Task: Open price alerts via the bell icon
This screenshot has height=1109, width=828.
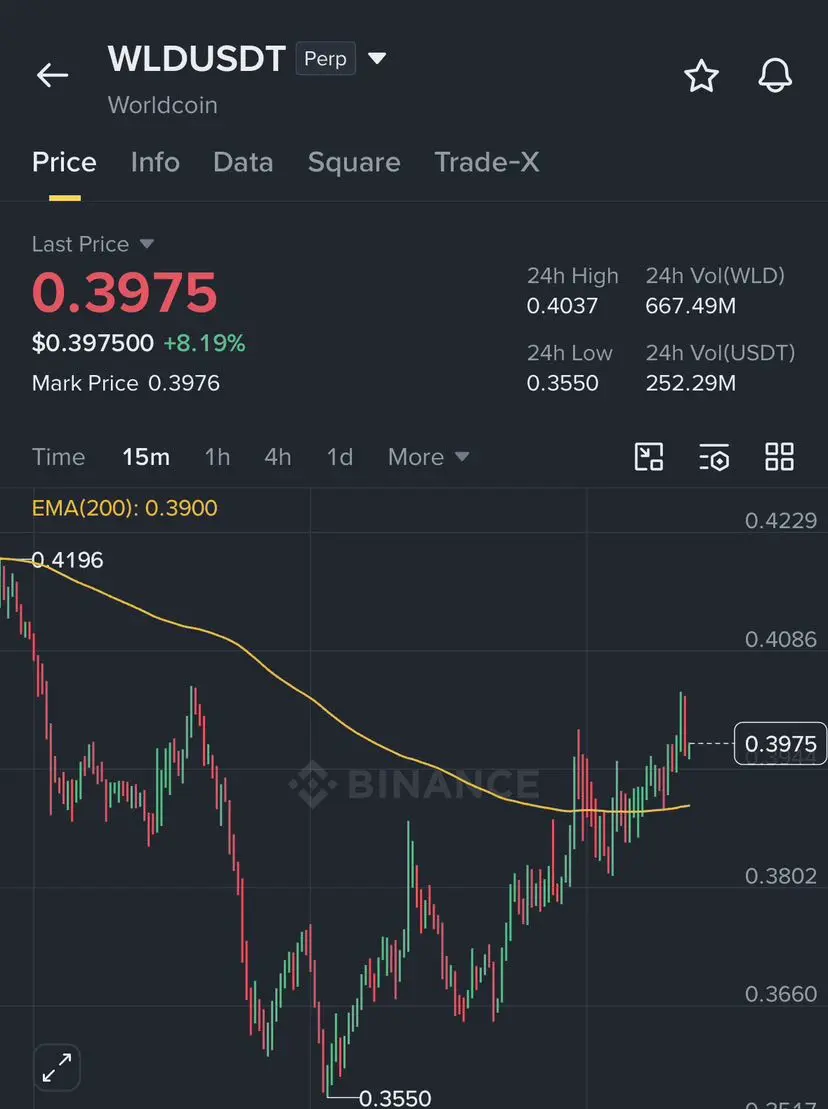Action: (x=775, y=75)
